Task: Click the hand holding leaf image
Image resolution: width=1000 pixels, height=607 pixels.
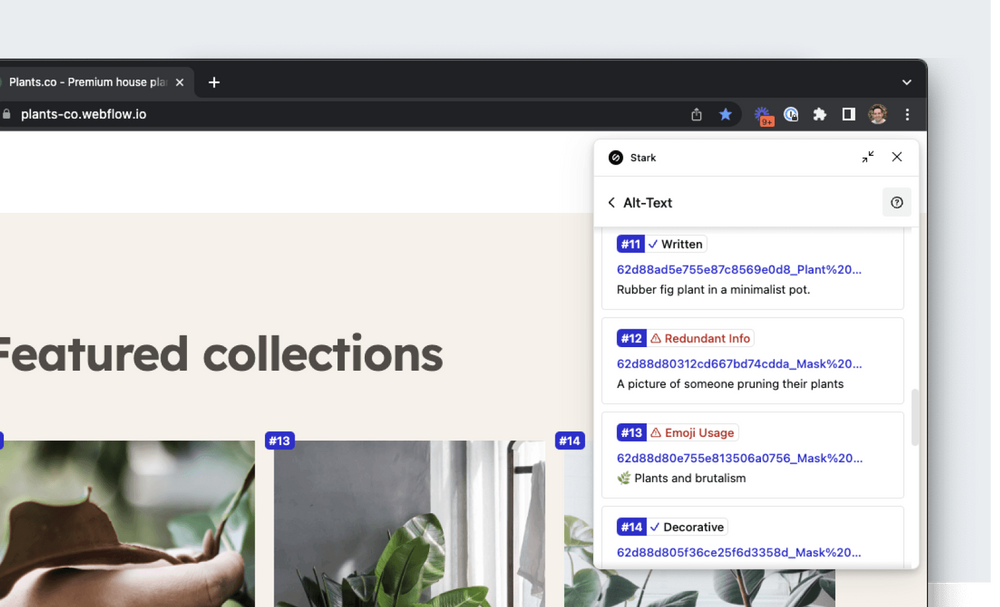Action: [x=127, y=523]
